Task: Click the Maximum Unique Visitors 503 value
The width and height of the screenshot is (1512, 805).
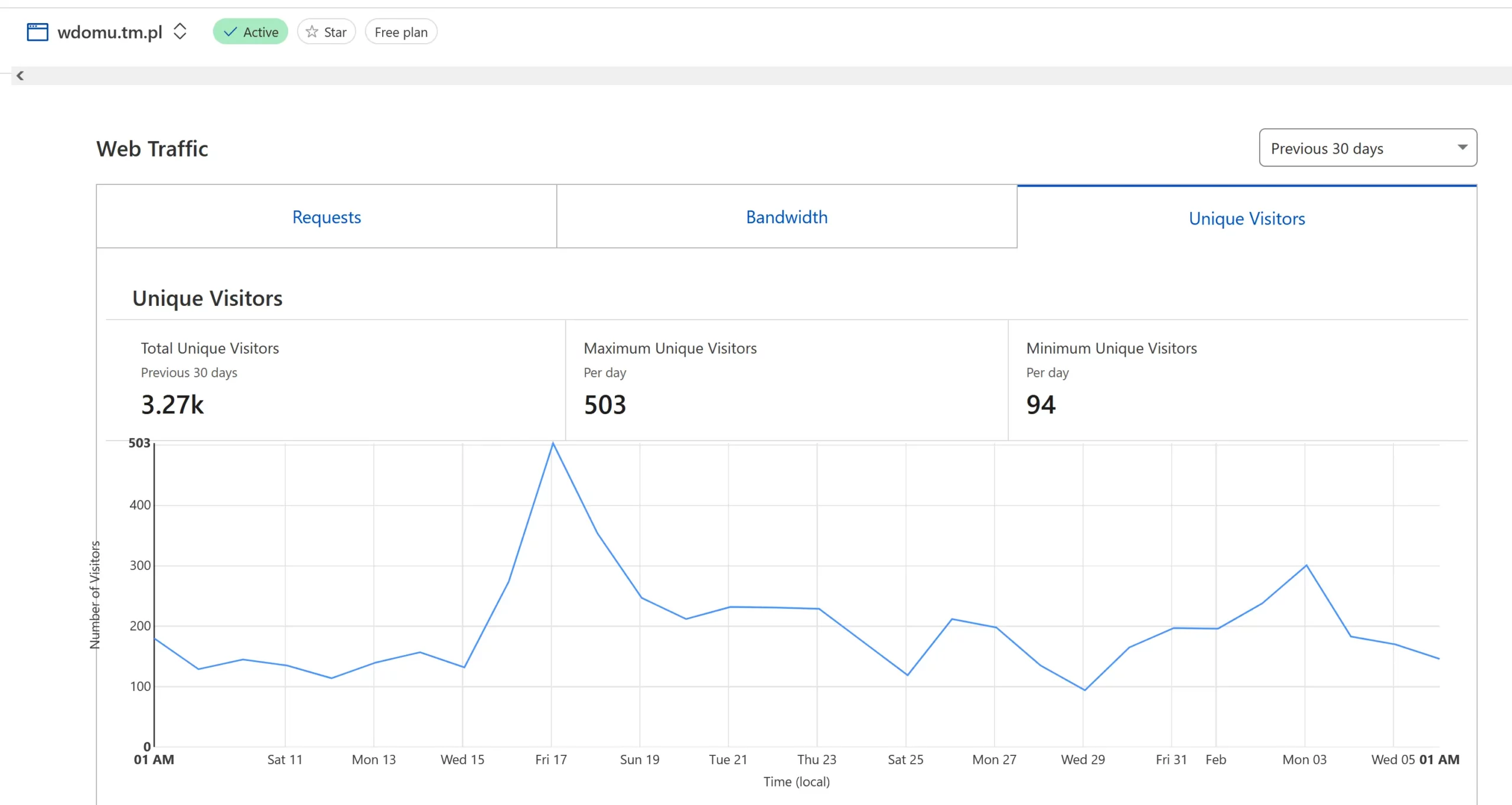Action: (605, 405)
